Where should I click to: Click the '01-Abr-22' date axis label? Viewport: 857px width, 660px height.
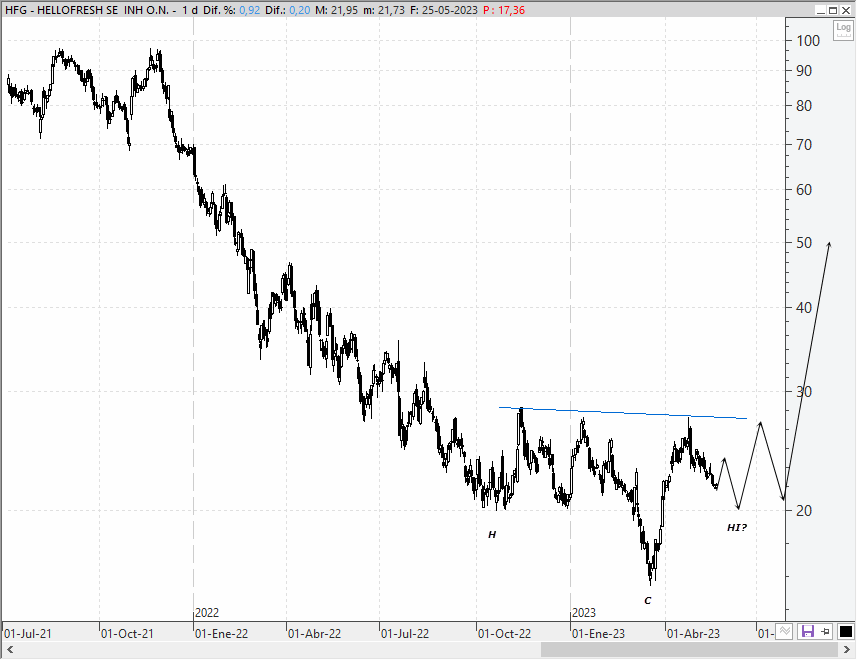point(314,634)
